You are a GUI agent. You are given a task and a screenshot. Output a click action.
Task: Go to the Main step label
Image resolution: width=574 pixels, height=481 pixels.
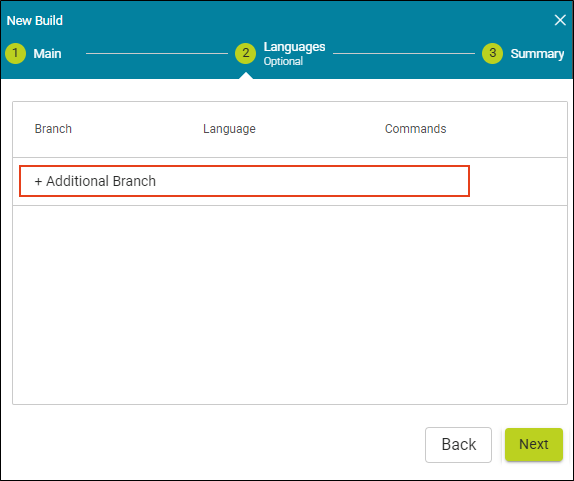point(47,54)
